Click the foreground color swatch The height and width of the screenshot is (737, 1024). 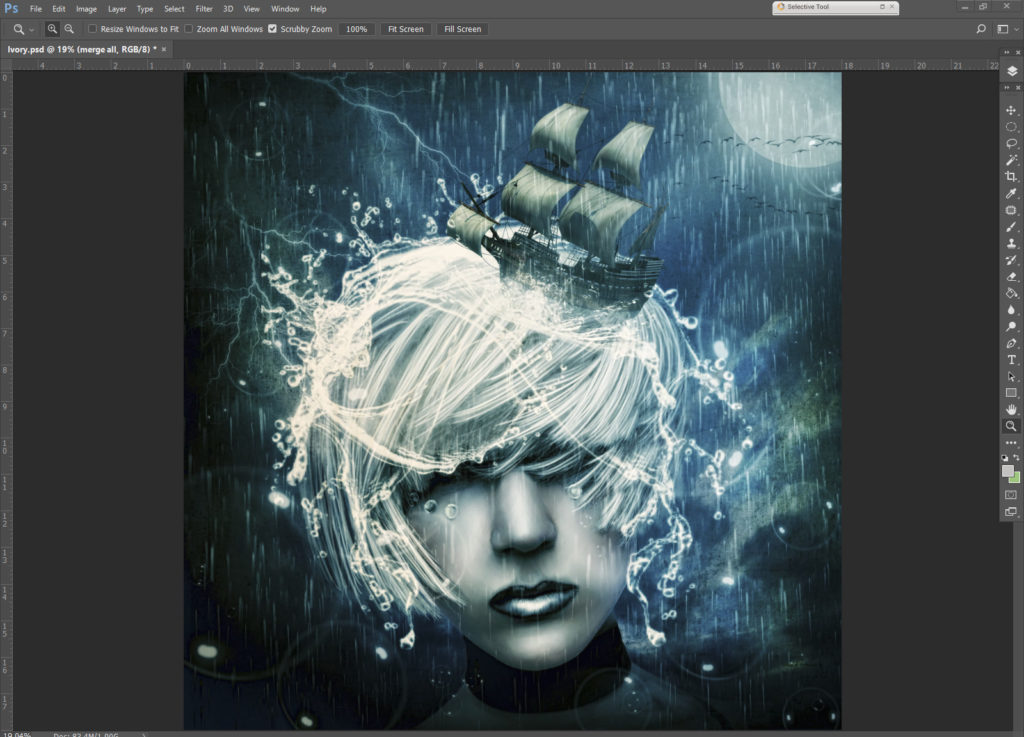(1008, 471)
